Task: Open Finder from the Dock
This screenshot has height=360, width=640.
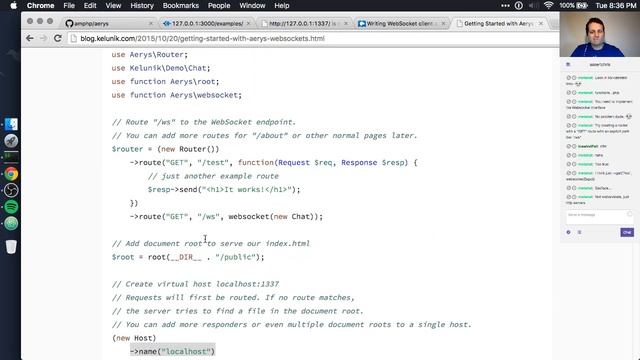Action: [x=11, y=124]
